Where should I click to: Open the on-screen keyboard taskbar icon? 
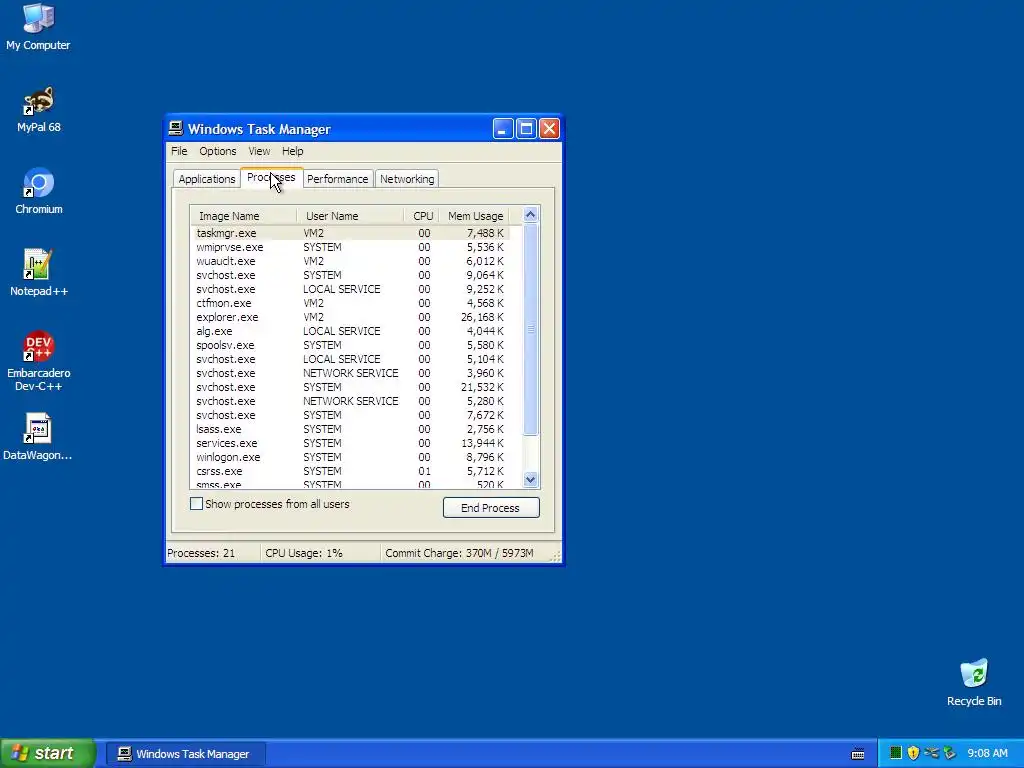858,754
